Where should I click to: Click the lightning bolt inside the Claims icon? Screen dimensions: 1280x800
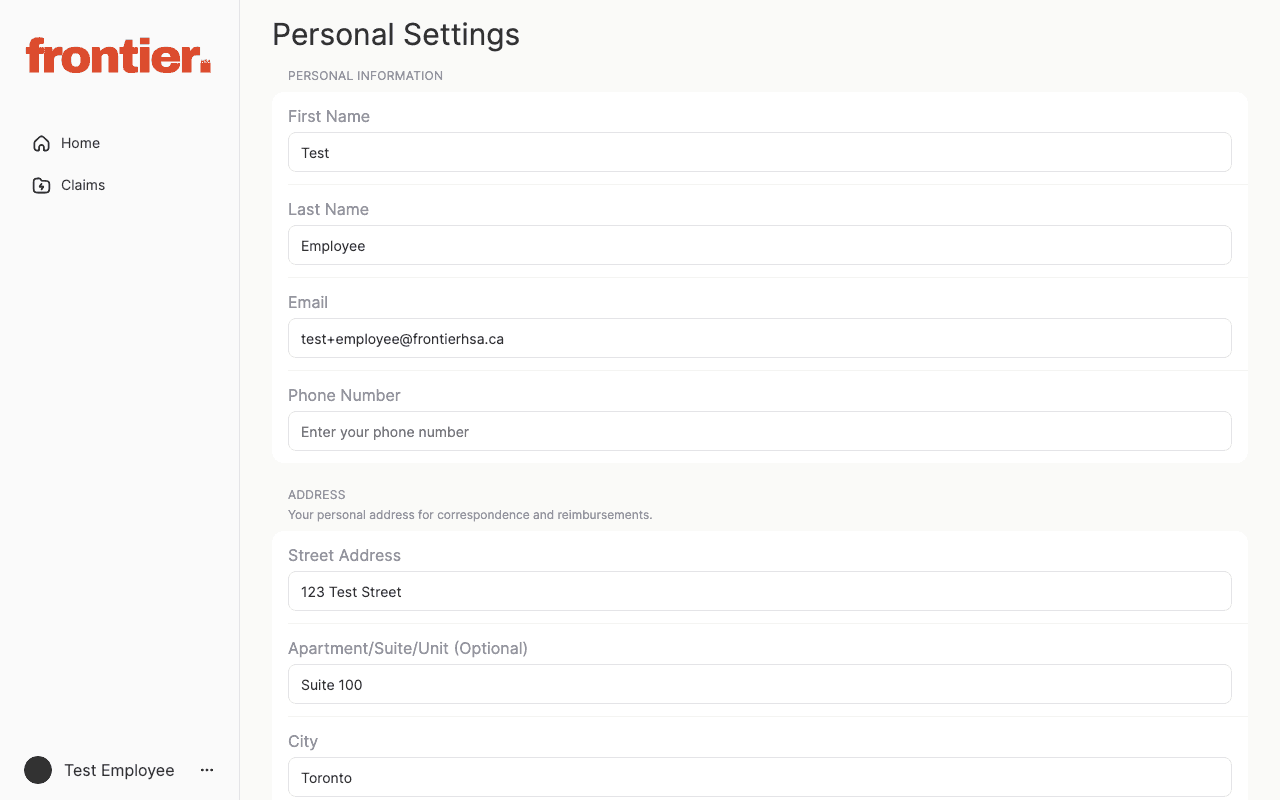(x=41, y=186)
